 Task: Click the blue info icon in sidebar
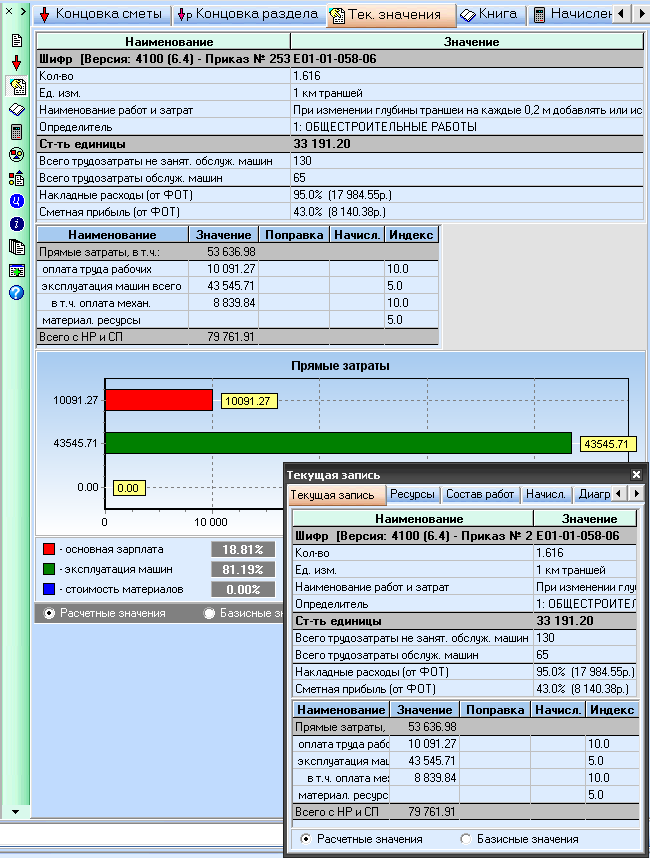pyautogui.click(x=16, y=224)
